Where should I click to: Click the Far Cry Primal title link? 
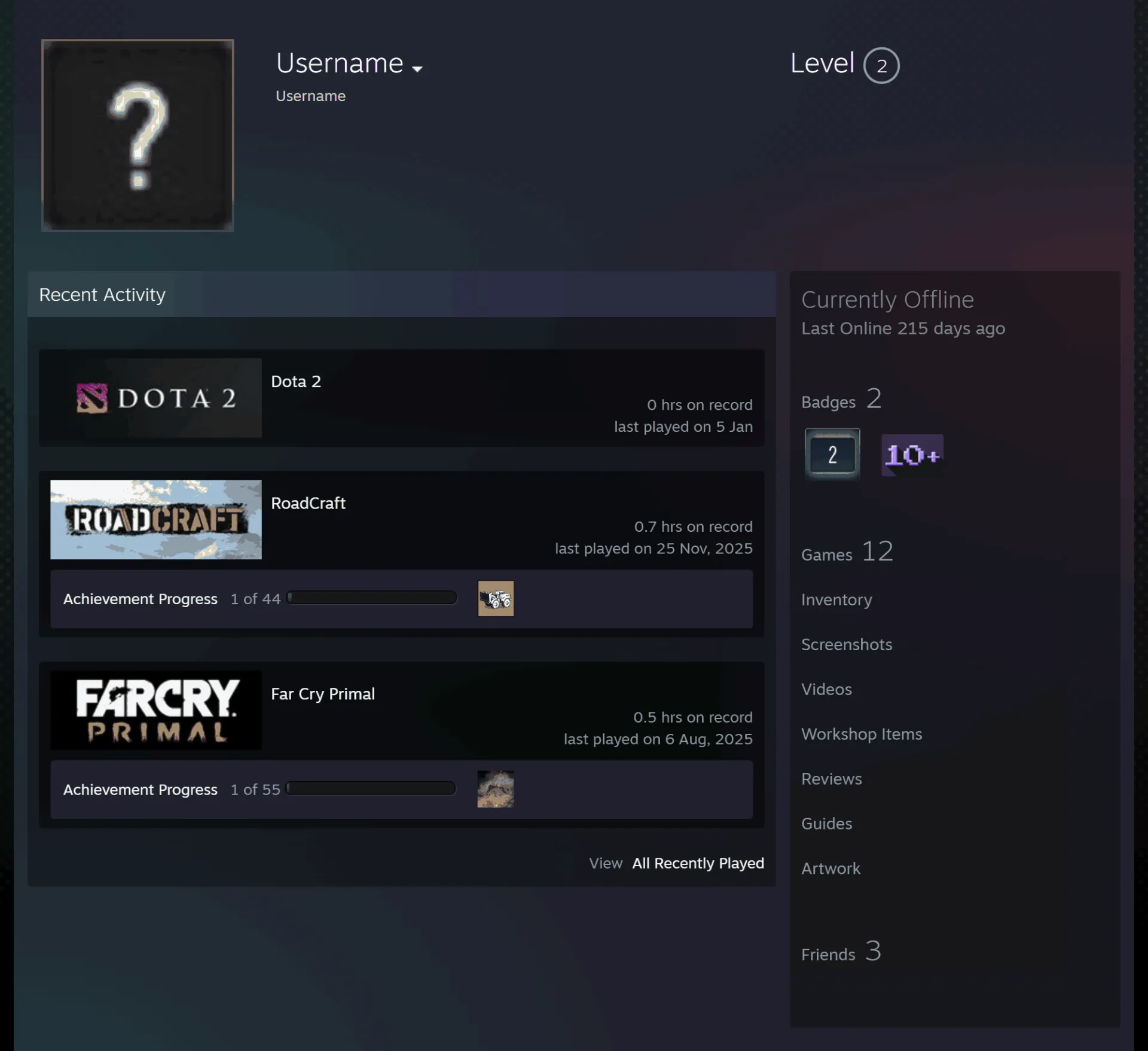(323, 694)
